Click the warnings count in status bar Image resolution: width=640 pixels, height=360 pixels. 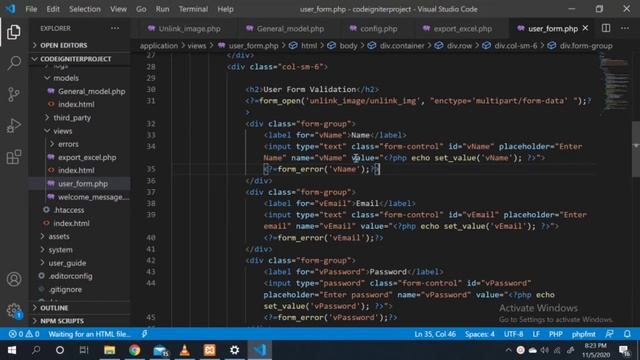pos(33,334)
